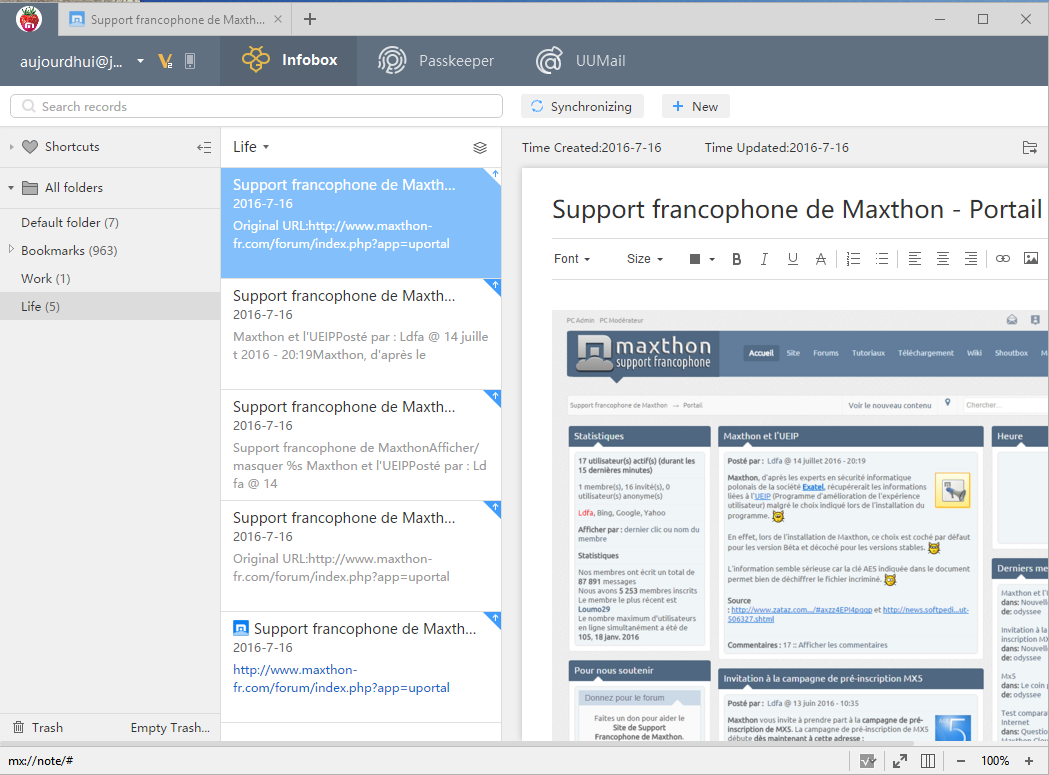Click the split screen icon in status bar

tap(928, 761)
